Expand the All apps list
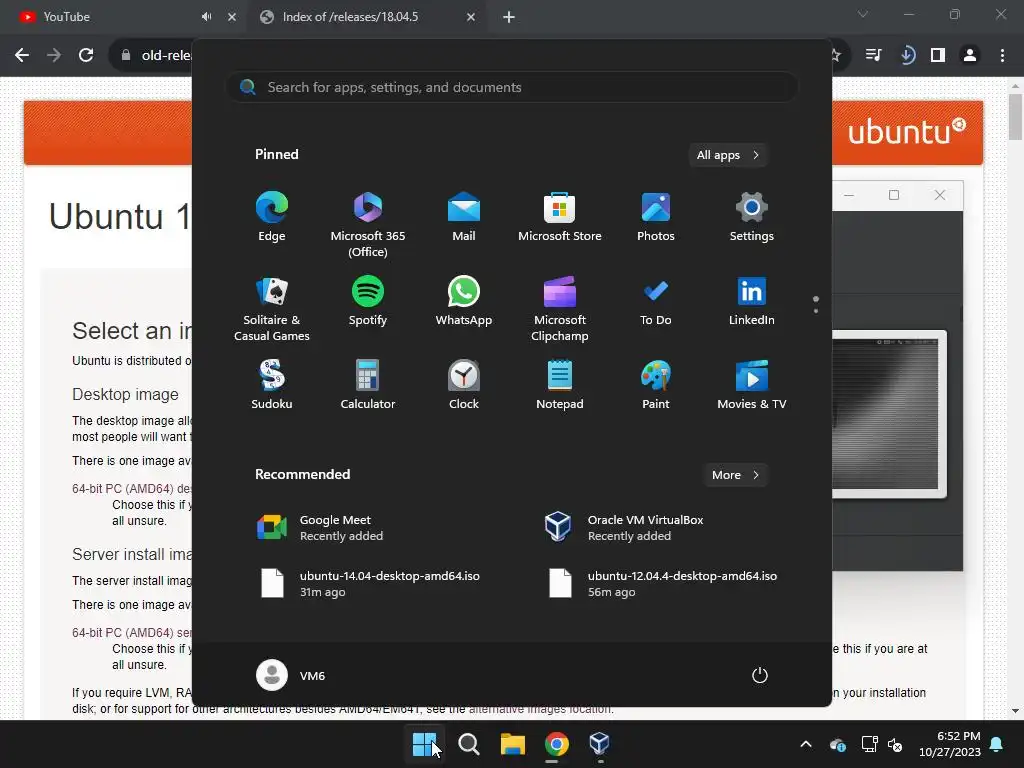Screen dimensions: 1024x768 point(728,155)
